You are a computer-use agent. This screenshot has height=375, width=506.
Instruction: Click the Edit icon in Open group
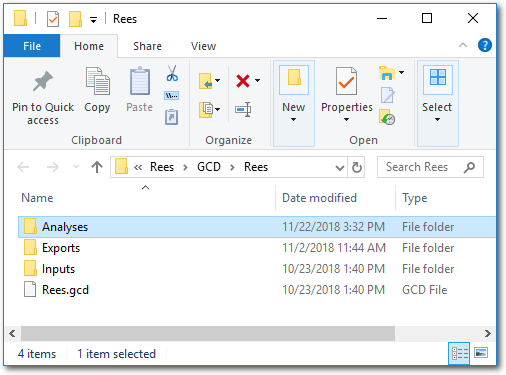pyautogui.click(x=387, y=95)
